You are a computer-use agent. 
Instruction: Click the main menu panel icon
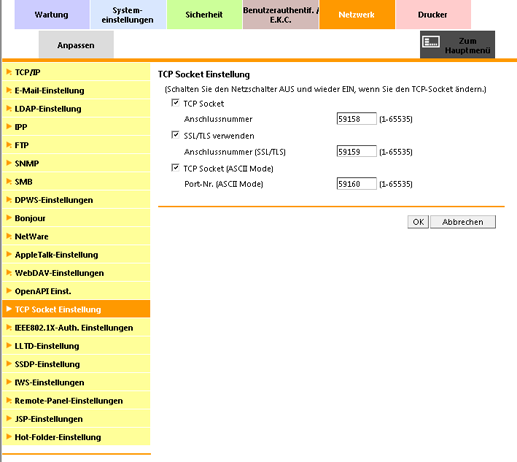(x=431, y=42)
